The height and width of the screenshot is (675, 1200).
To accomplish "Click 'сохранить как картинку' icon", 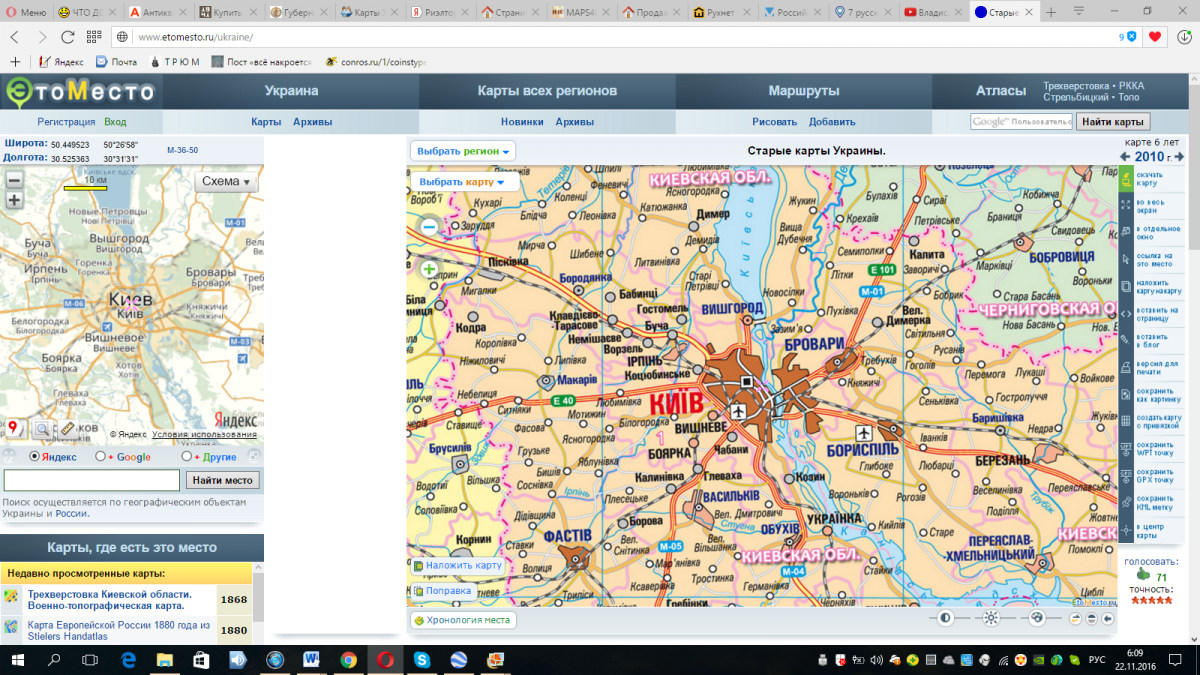I will click(1125, 394).
